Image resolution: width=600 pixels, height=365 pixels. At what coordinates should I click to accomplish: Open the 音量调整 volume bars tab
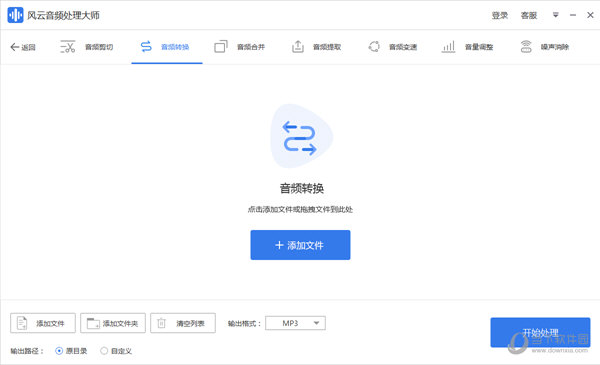(467, 47)
